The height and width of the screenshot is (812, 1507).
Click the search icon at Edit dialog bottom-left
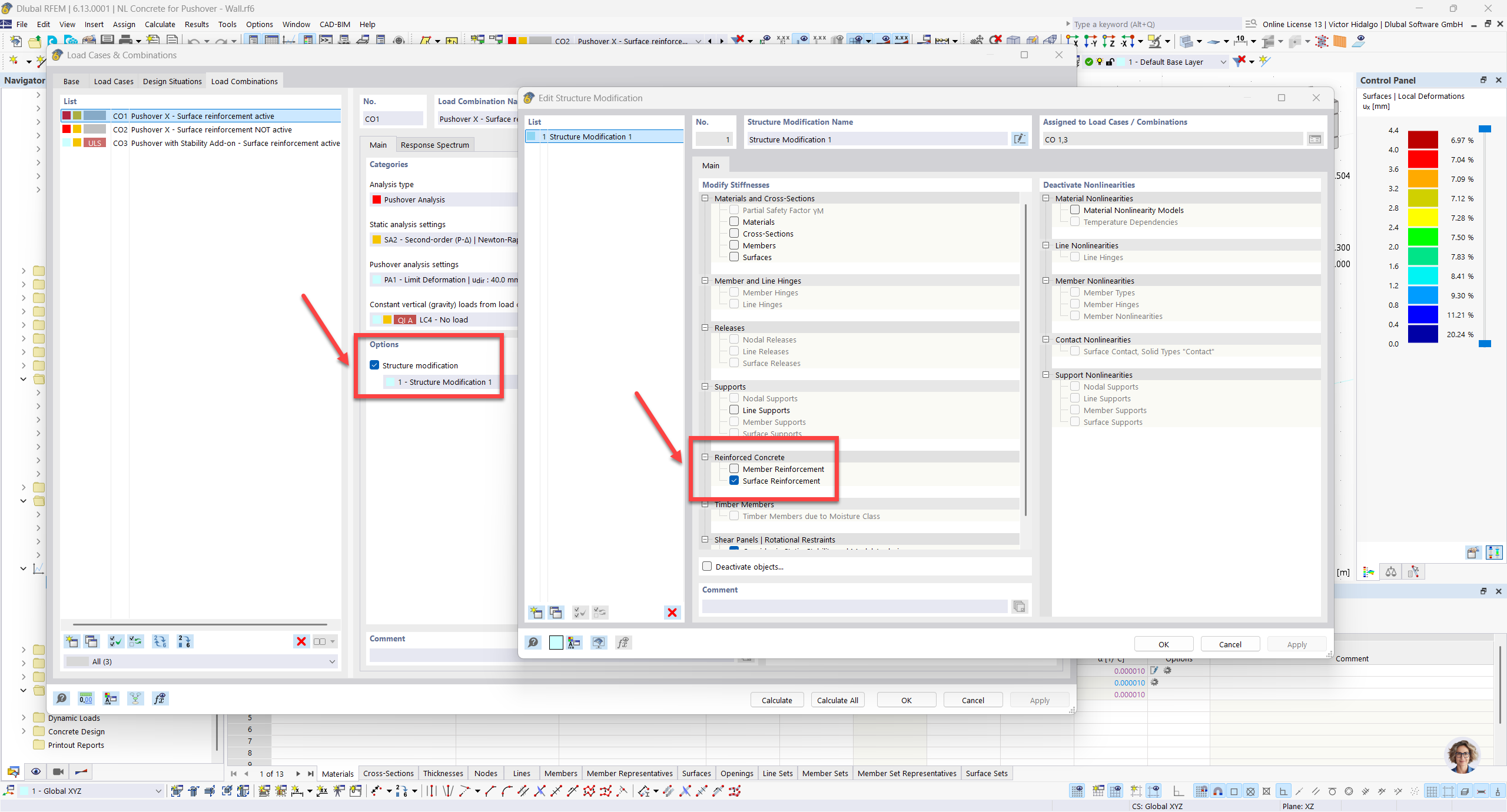pyautogui.click(x=533, y=643)
